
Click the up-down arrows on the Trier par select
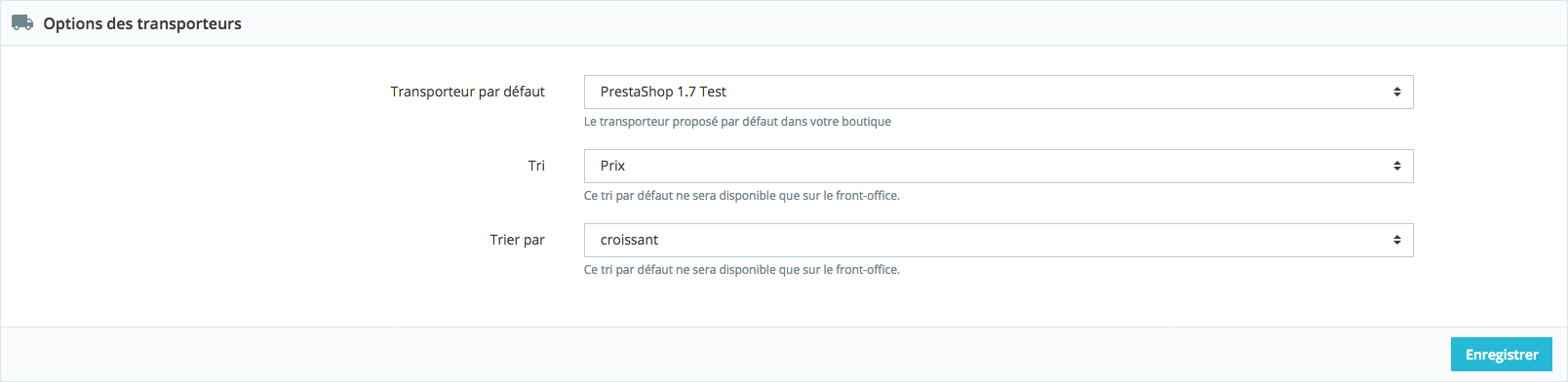point(1396,240)
